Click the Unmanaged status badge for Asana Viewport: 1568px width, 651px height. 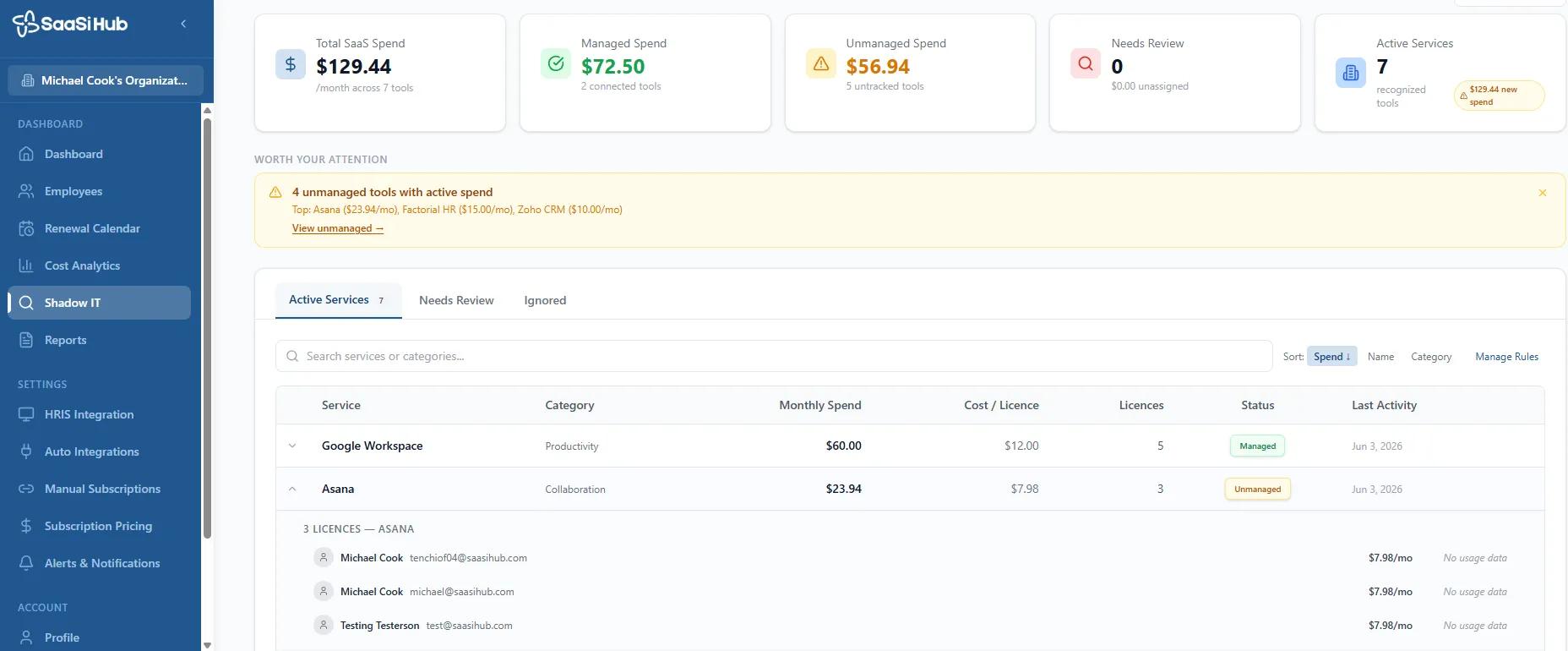click(1257, 489)
